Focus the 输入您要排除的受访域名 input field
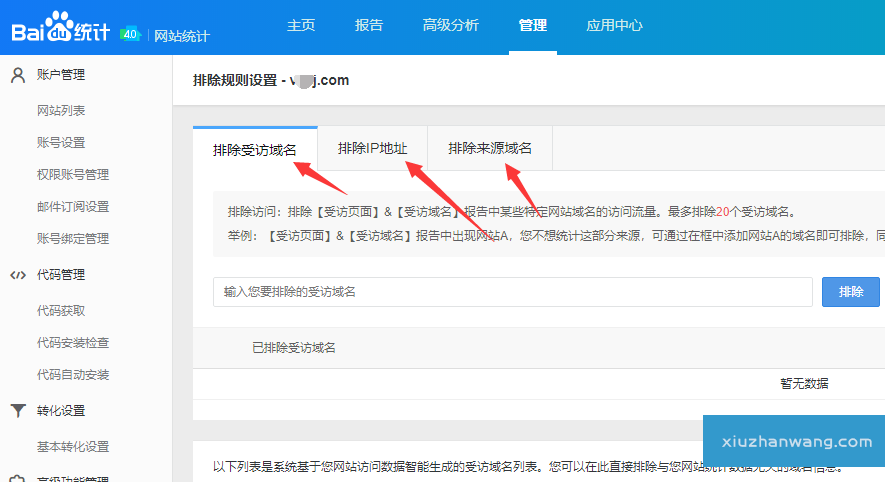 [x=512, y=292]
